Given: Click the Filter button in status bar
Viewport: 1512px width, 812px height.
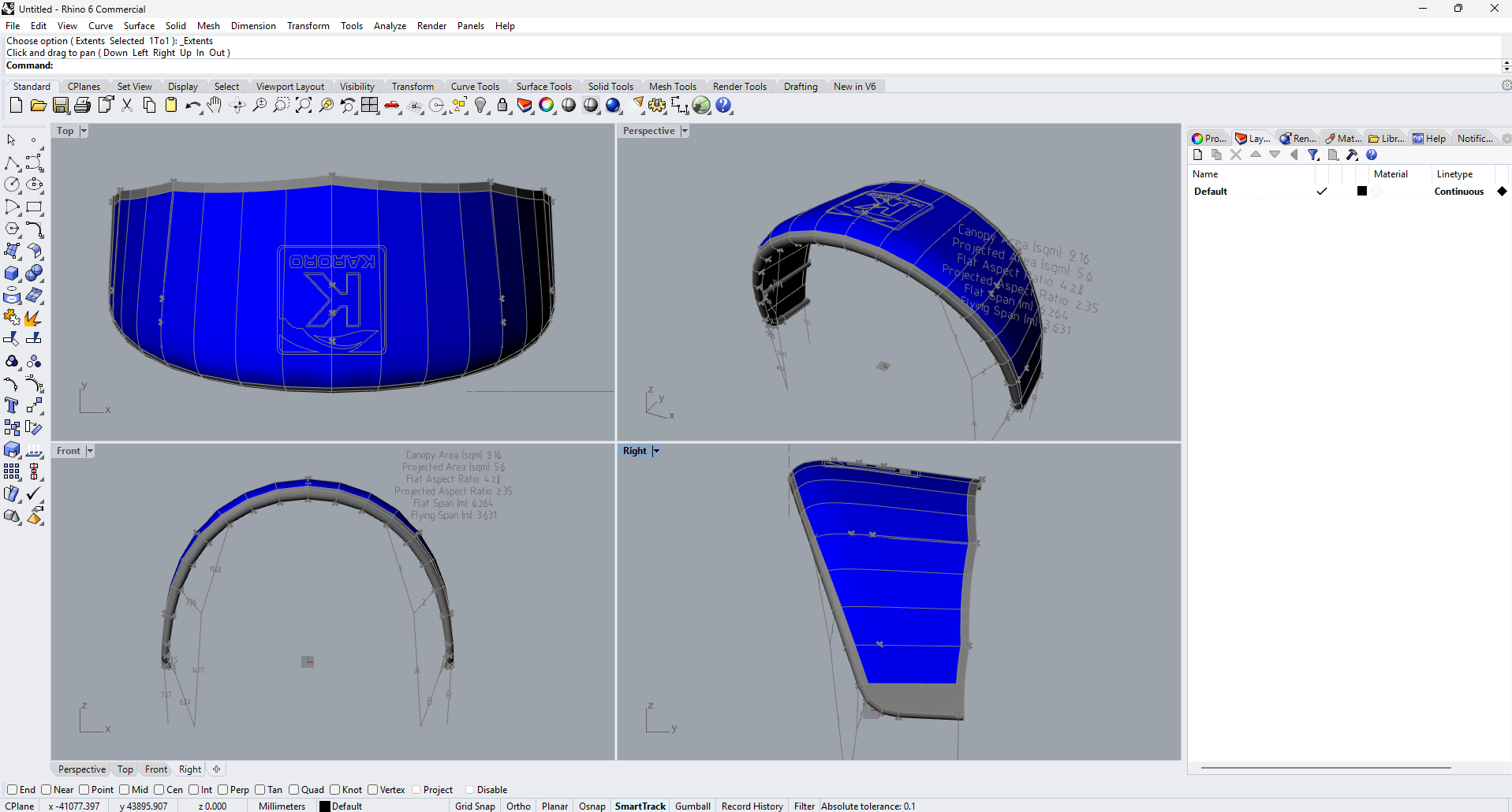Looking at the screenshot, I should click(805, 806).
